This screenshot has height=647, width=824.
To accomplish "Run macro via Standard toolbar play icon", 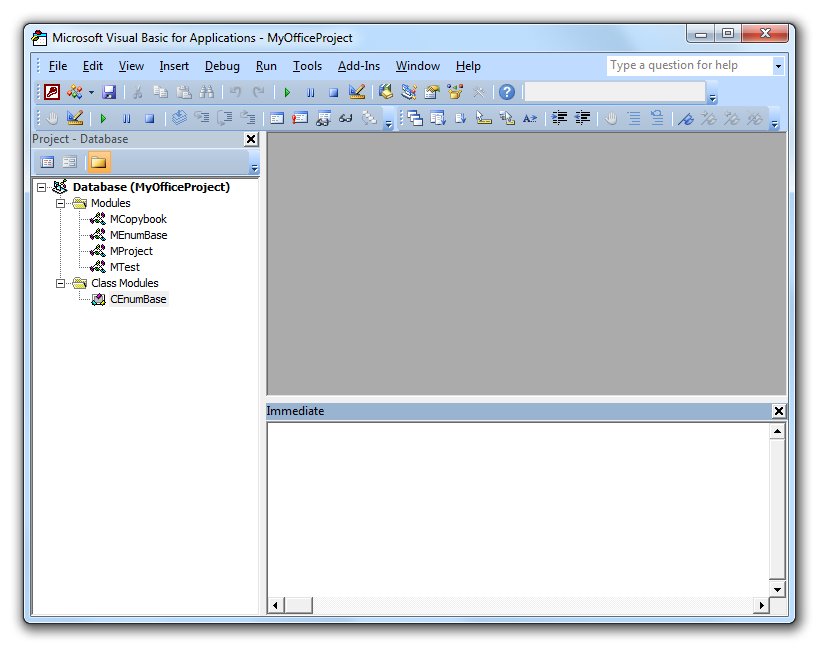I will tap(287, 93).
